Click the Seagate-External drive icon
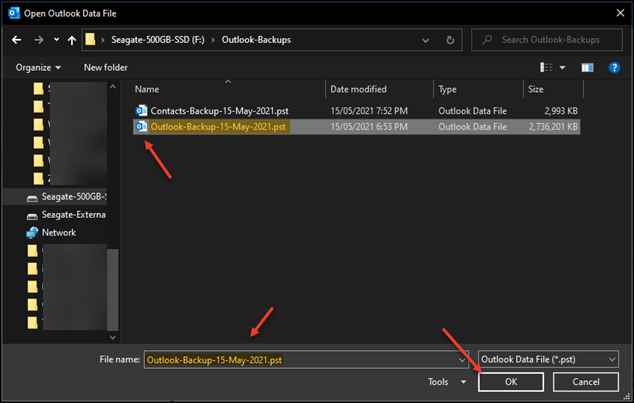Image resolution: width=634 pixels, height=403 pixels. coord(32,216)
